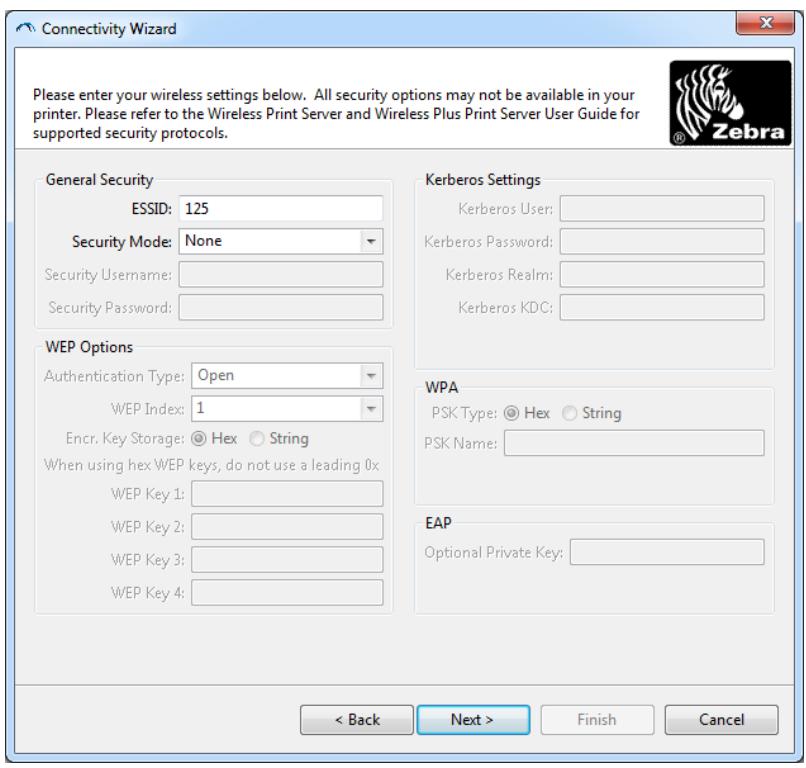Click the 'WPA' group label

point(442,387)
